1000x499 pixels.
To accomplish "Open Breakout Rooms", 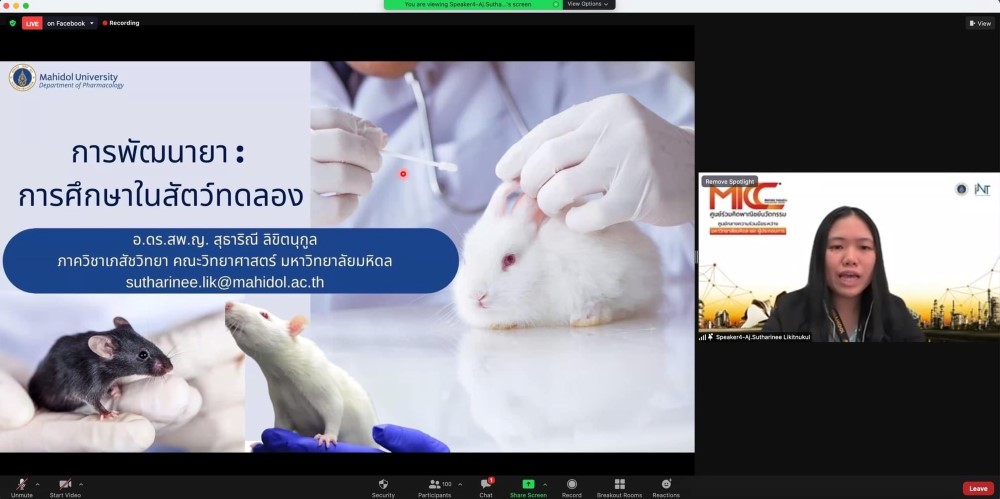I will tap(619, 485).
